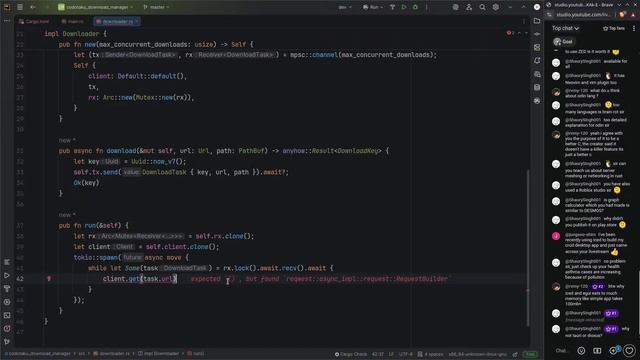Open the project name dropdown in title bar

coord(96,7)
